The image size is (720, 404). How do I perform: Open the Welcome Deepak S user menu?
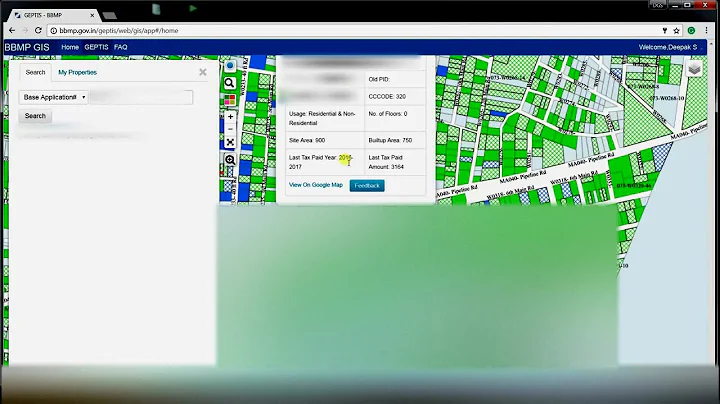[x=670, y=47]
